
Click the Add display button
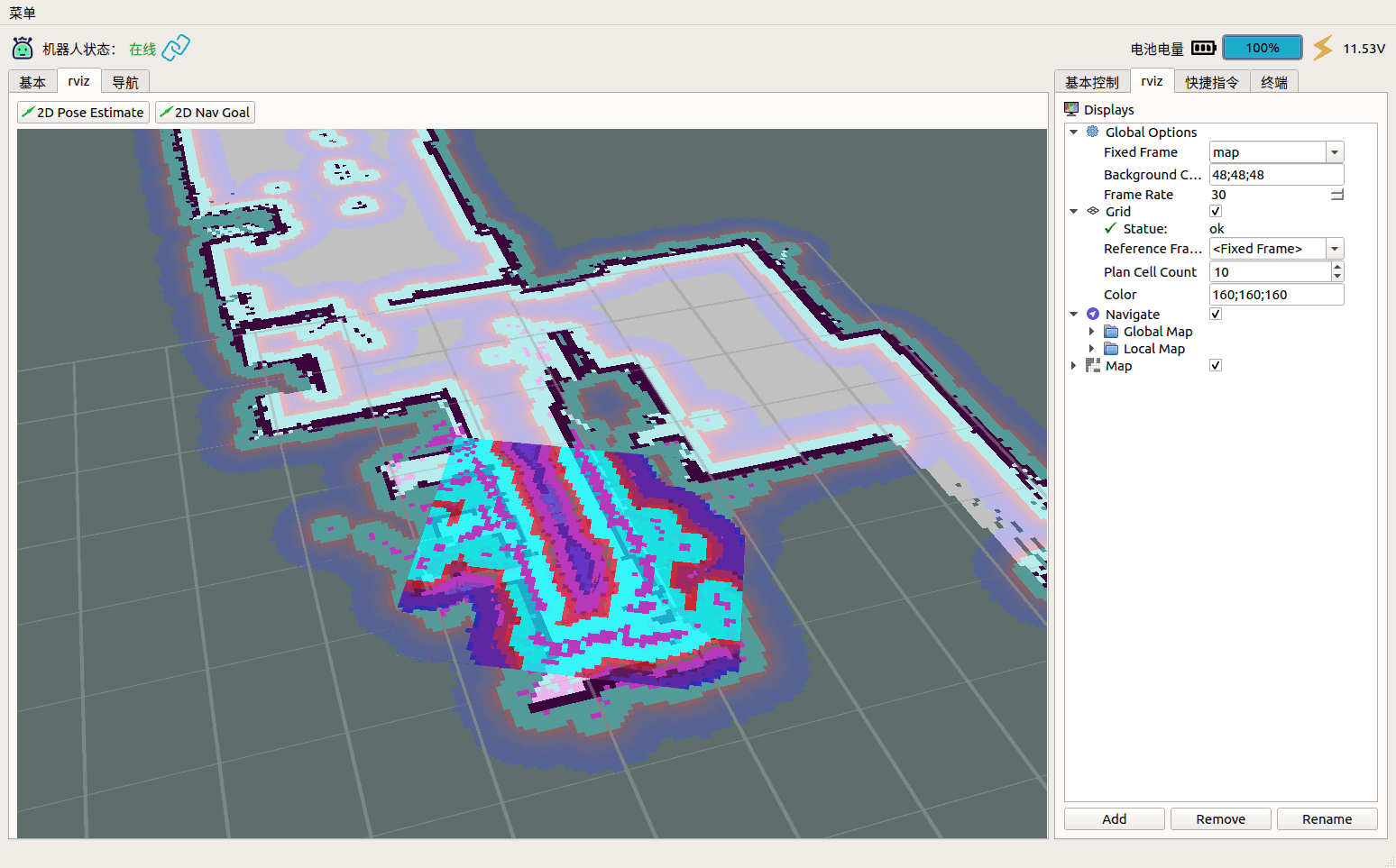(1115, 818)
